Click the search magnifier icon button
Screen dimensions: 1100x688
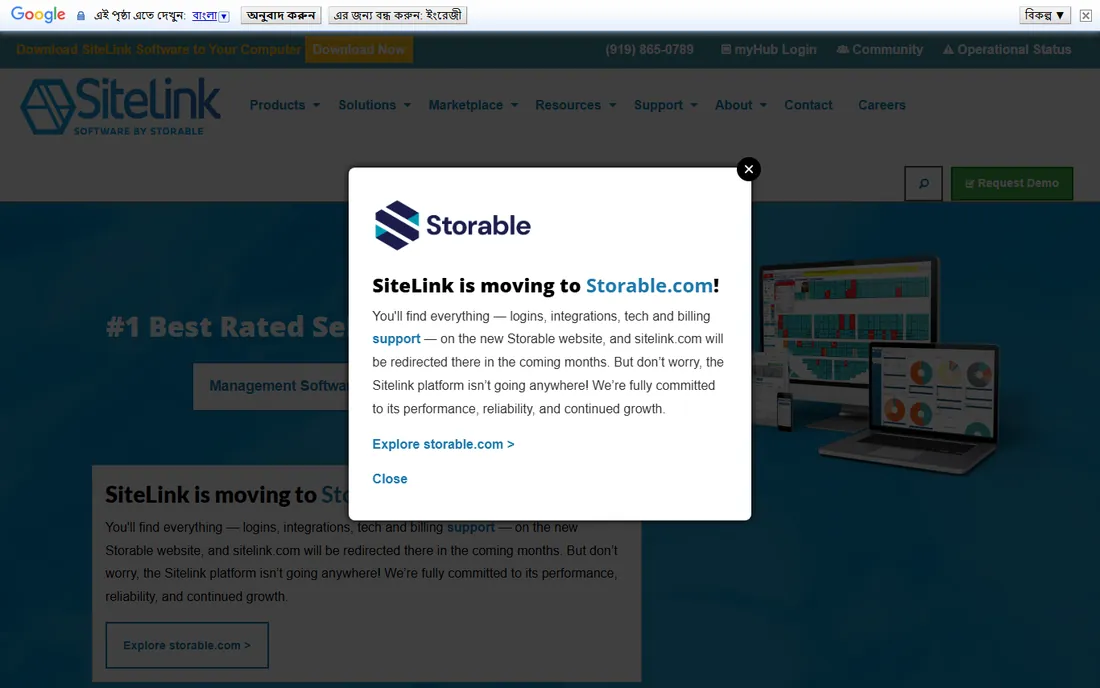pos(923,184)
